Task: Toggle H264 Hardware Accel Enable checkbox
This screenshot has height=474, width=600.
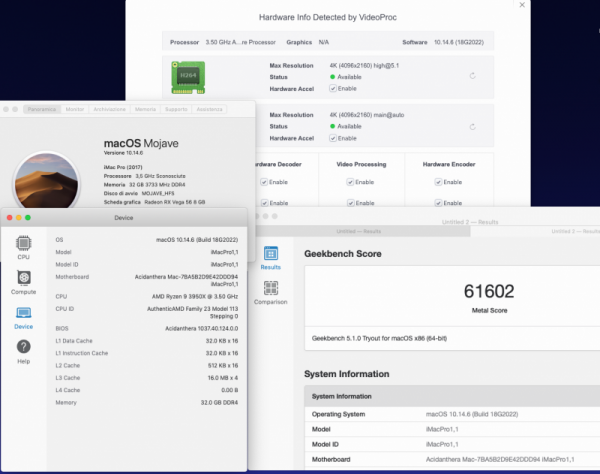Action: coord(333,89)
